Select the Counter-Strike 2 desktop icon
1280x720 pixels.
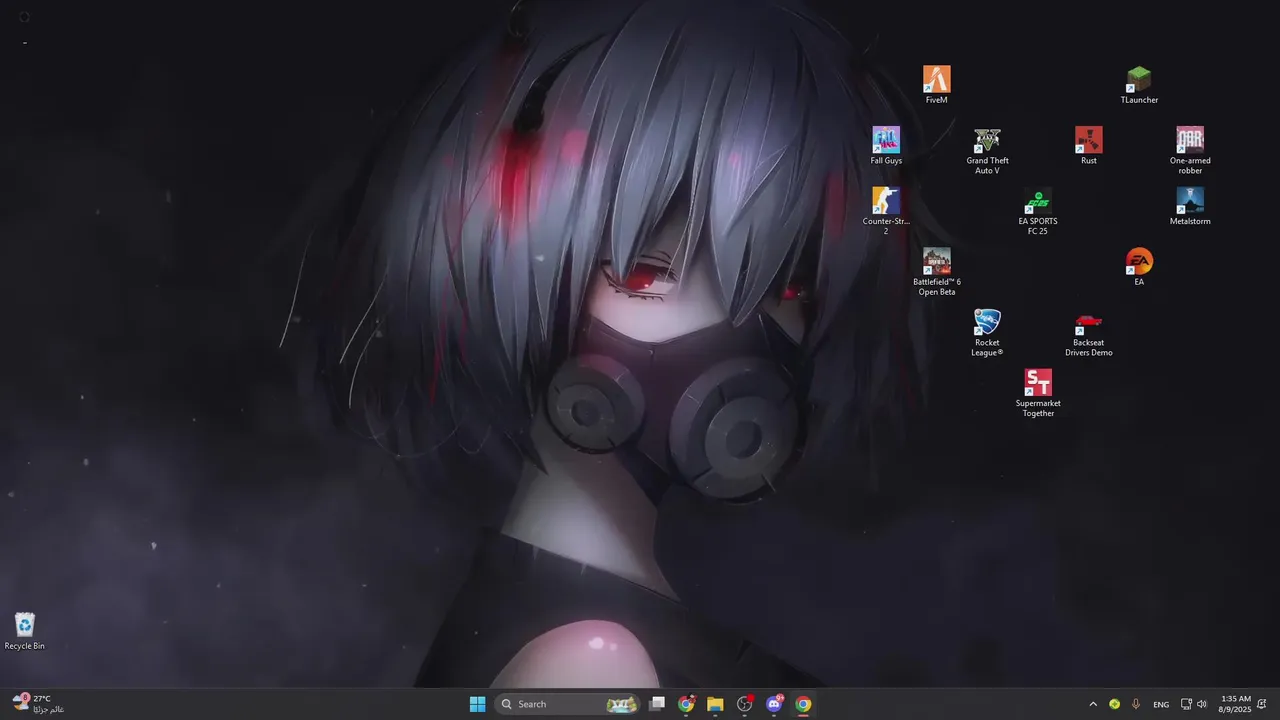pyautogui.click(x=886, y=211)
